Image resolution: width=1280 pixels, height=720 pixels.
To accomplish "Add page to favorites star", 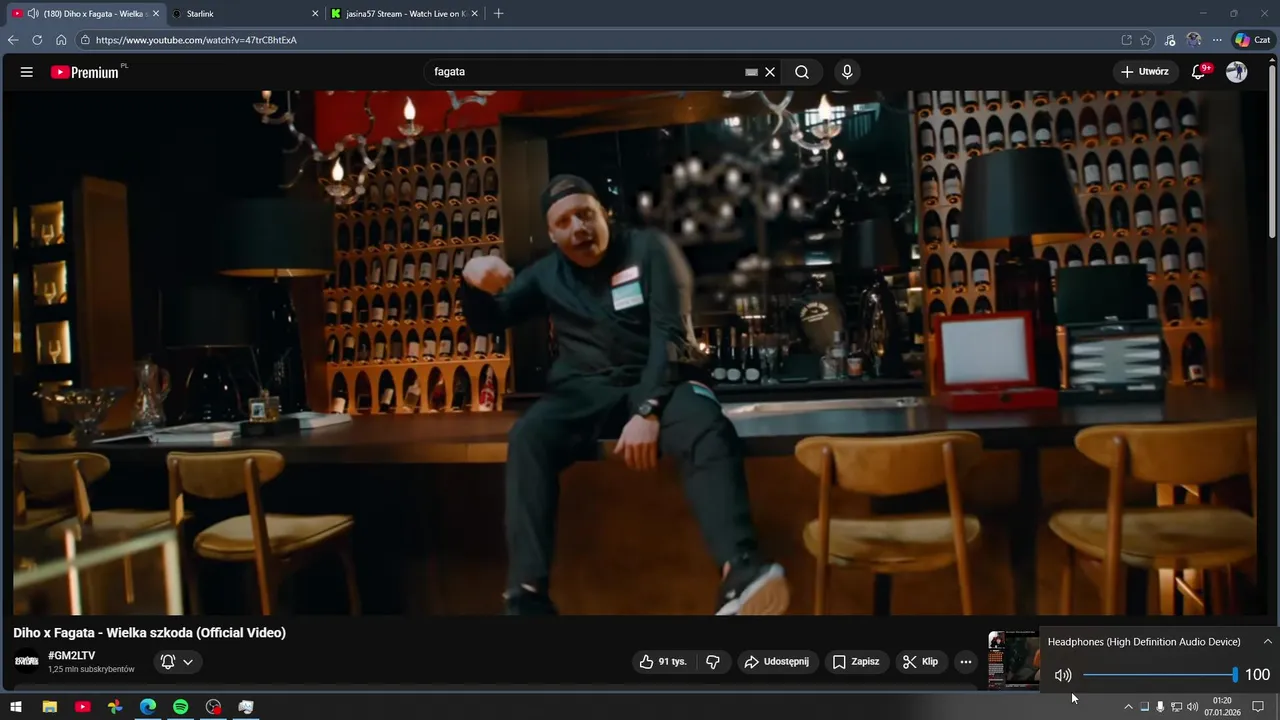I will coord(1146,40).
